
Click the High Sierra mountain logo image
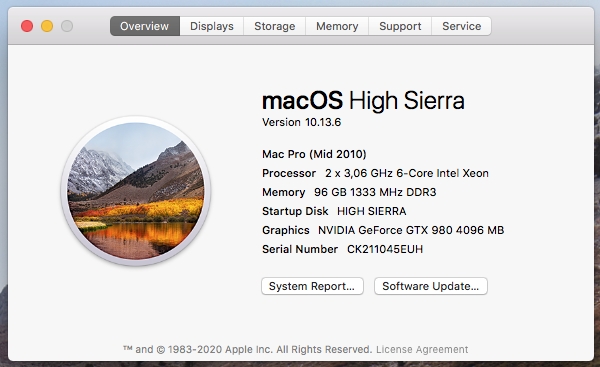(x=135, y=191)
